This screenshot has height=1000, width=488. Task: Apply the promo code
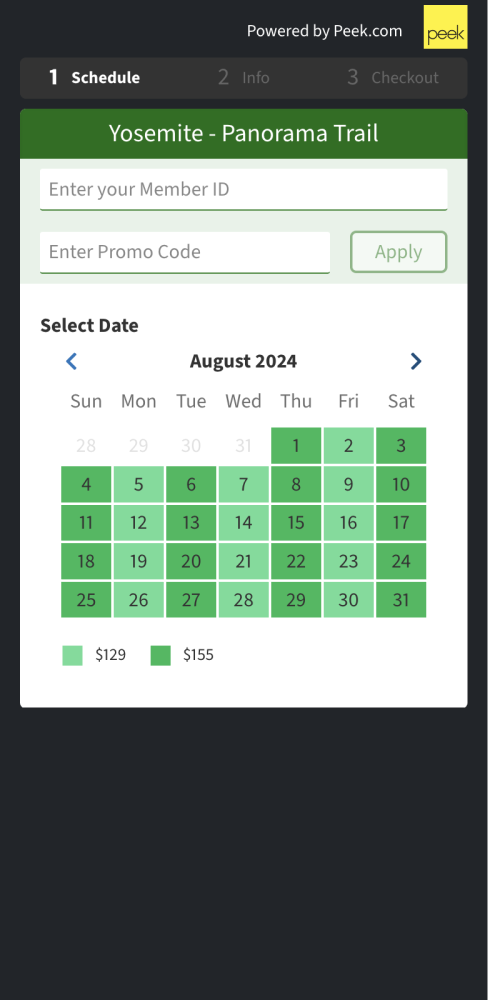(x=399, y=252)
